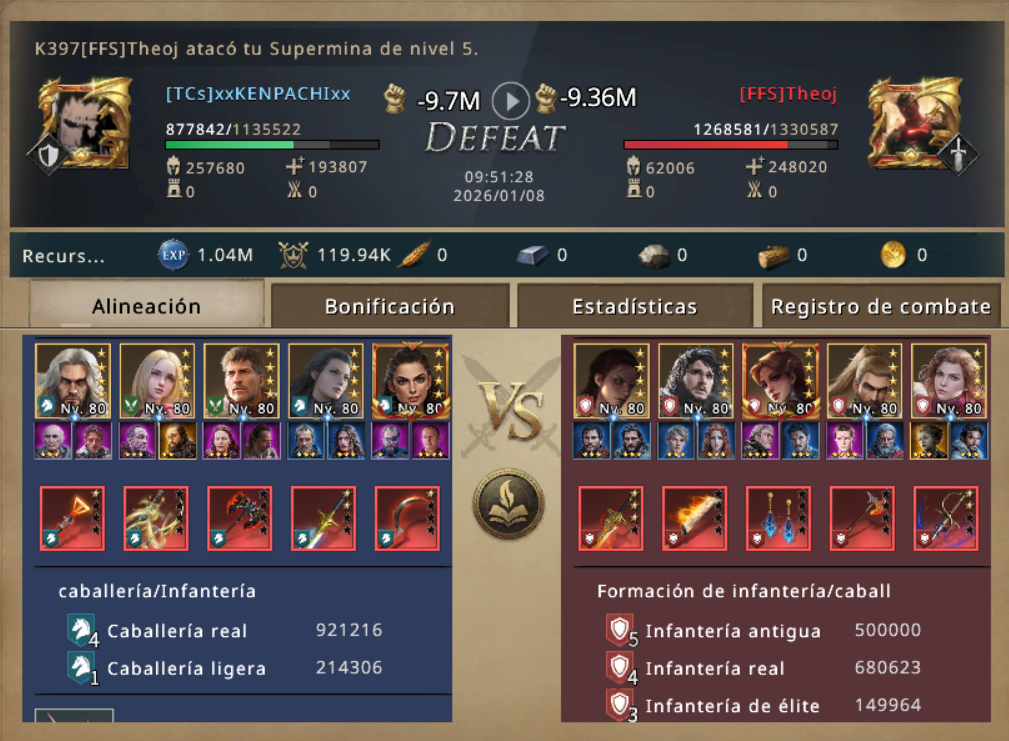The image size is (1009, 741).
Task: Play the battle replay button
Action: pos(510,101)
